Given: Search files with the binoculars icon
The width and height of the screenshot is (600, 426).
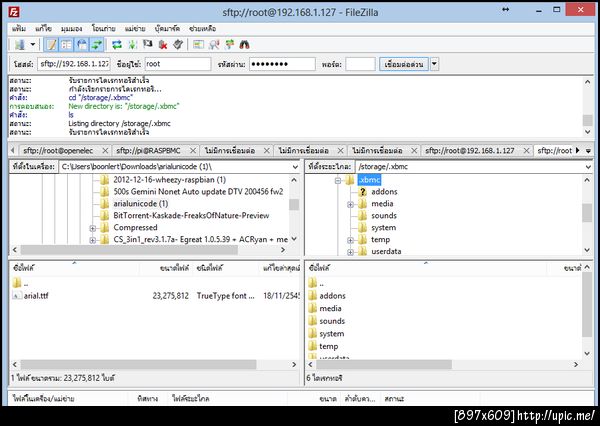Looking at the screenshot, I should [x=244, y=45].
